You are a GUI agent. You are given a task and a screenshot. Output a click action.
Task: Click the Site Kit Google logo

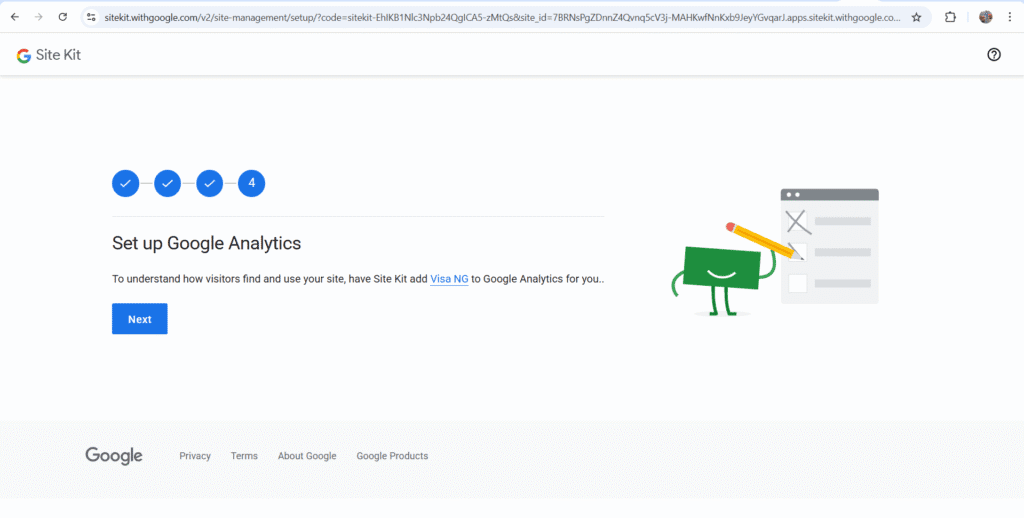(24, 56)
